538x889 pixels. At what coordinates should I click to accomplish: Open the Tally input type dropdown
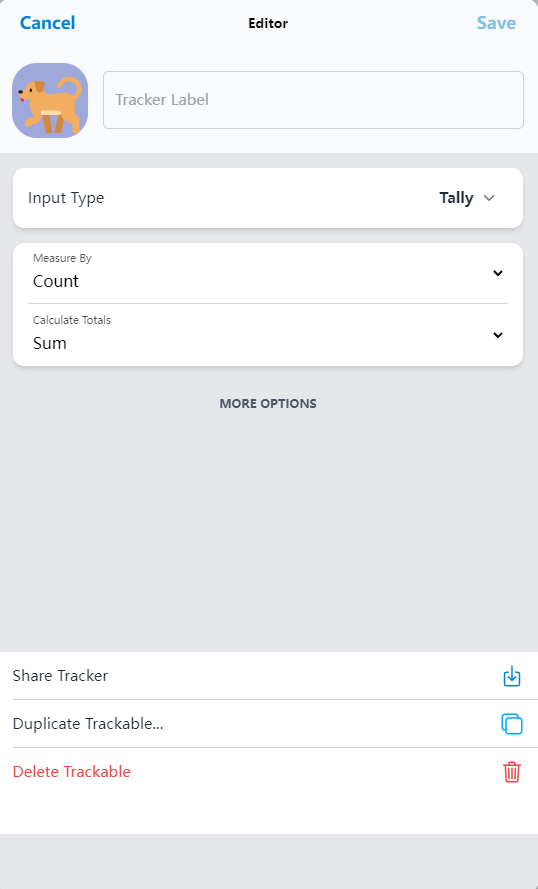[x=468, y=198]
